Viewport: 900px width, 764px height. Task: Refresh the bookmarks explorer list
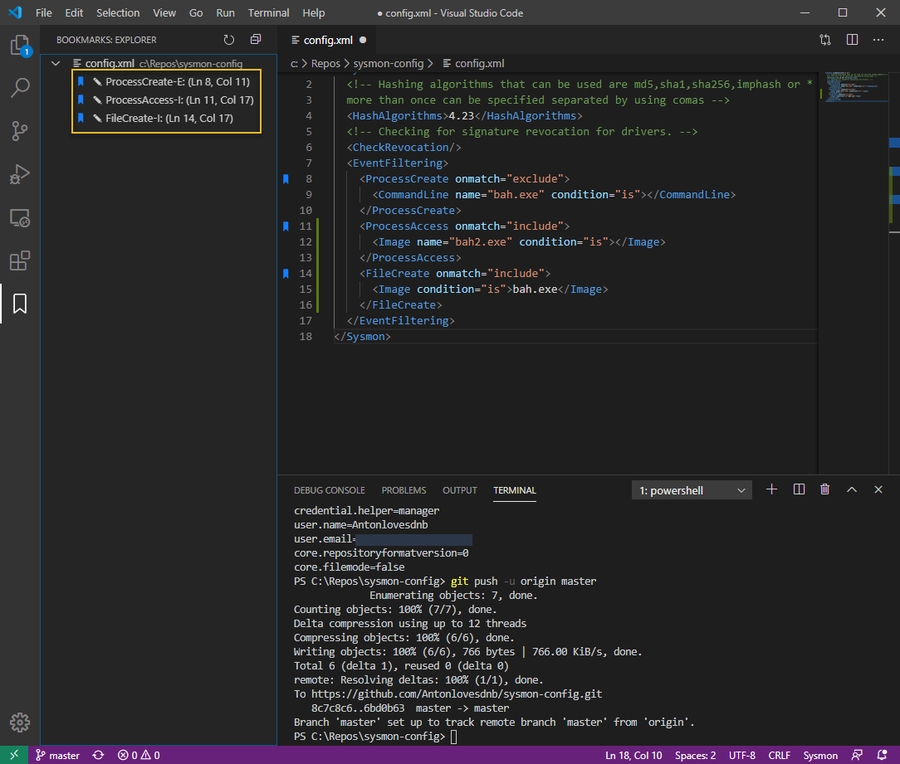[x=229, y=40]
